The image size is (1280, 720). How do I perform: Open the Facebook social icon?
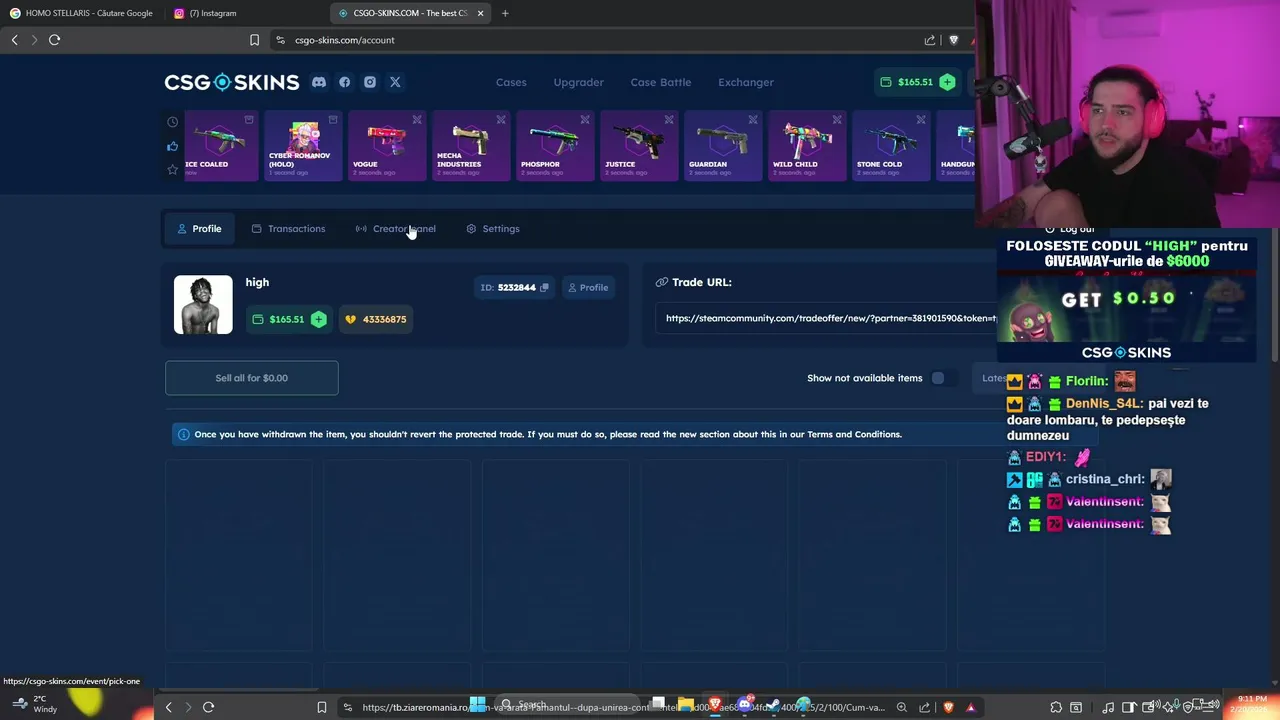point(344,82)
